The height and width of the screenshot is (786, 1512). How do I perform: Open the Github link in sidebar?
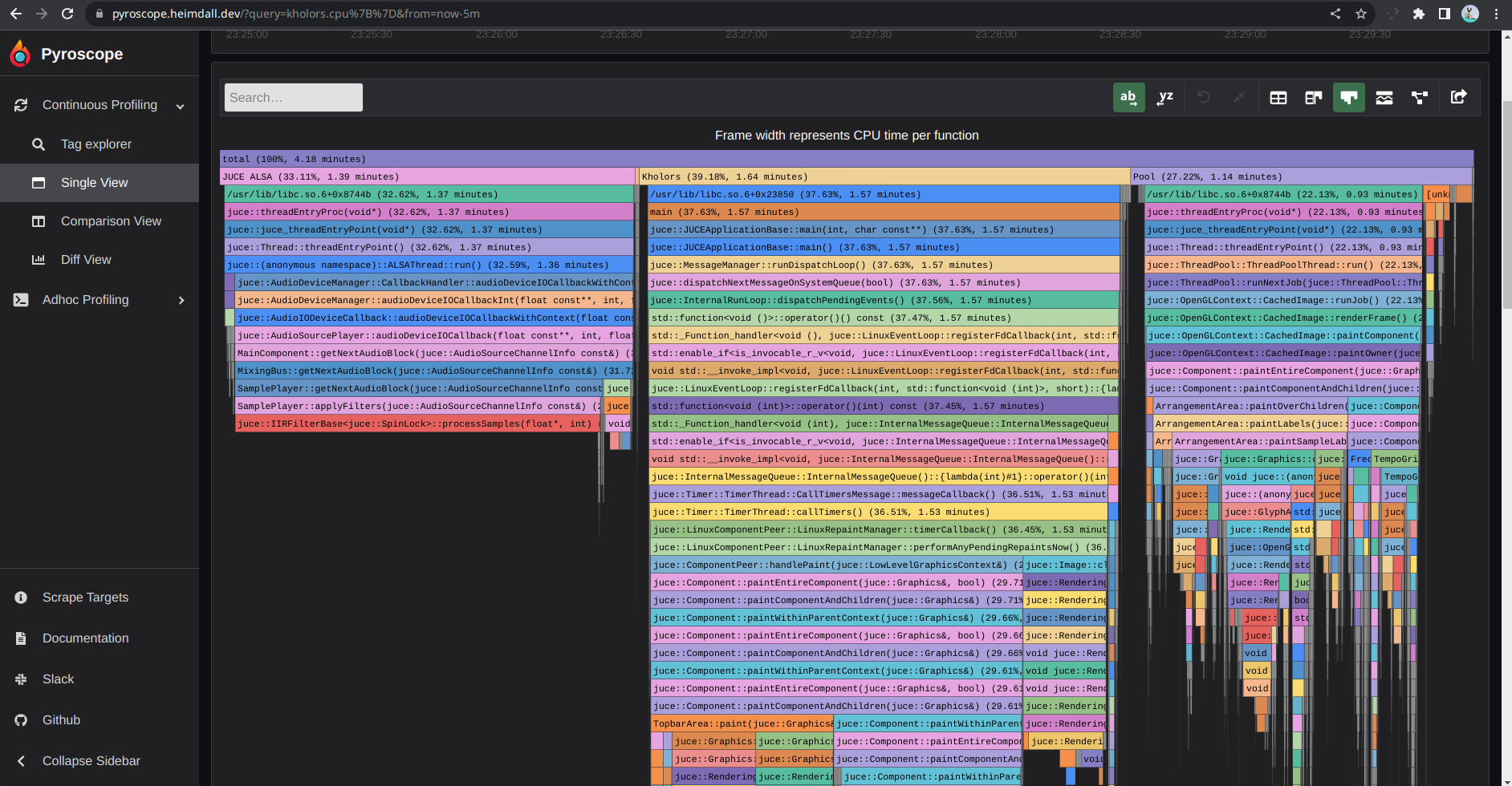click(x=61, y=720)
